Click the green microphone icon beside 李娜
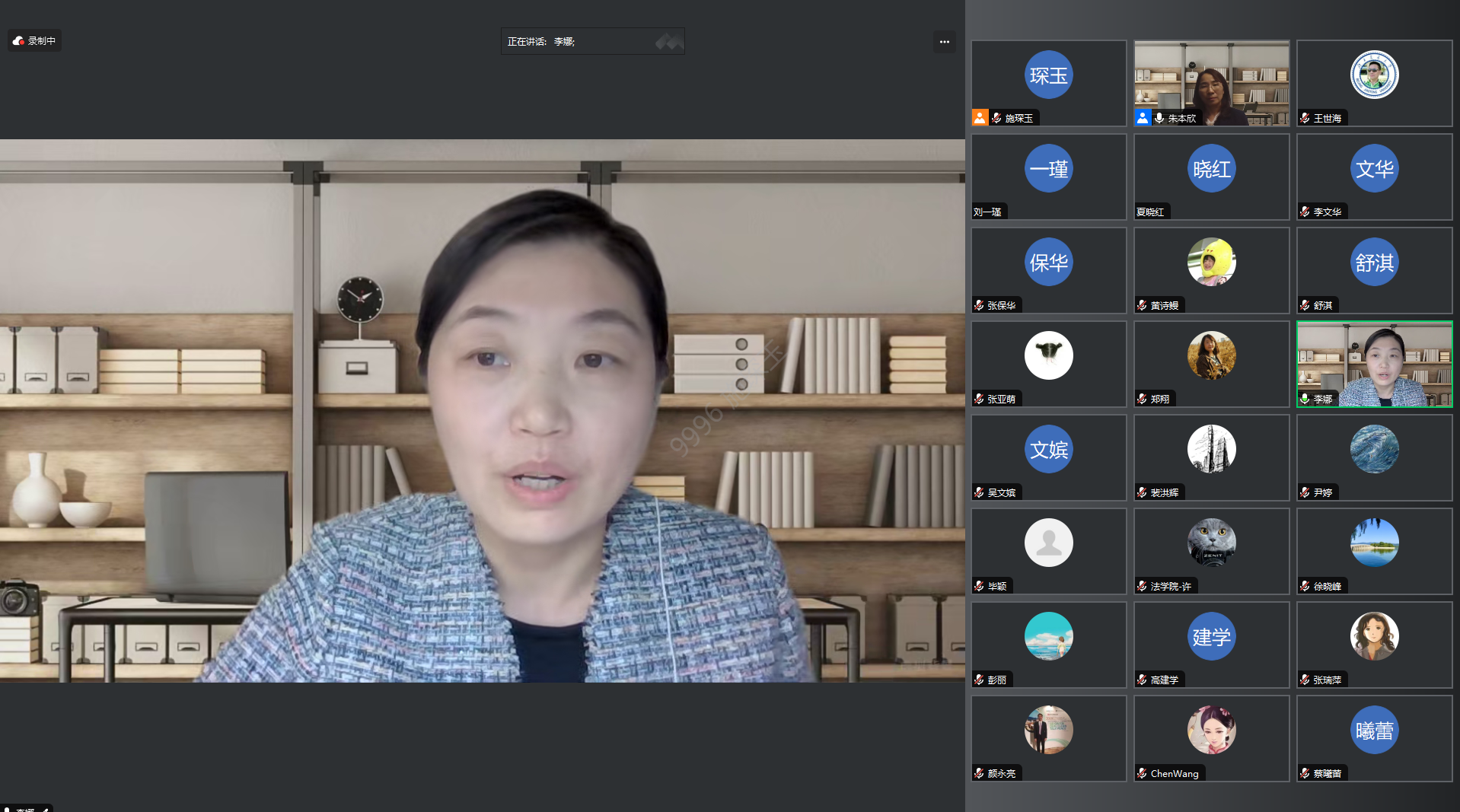This screenshot has width=1460, height=812. [1305, 399]
